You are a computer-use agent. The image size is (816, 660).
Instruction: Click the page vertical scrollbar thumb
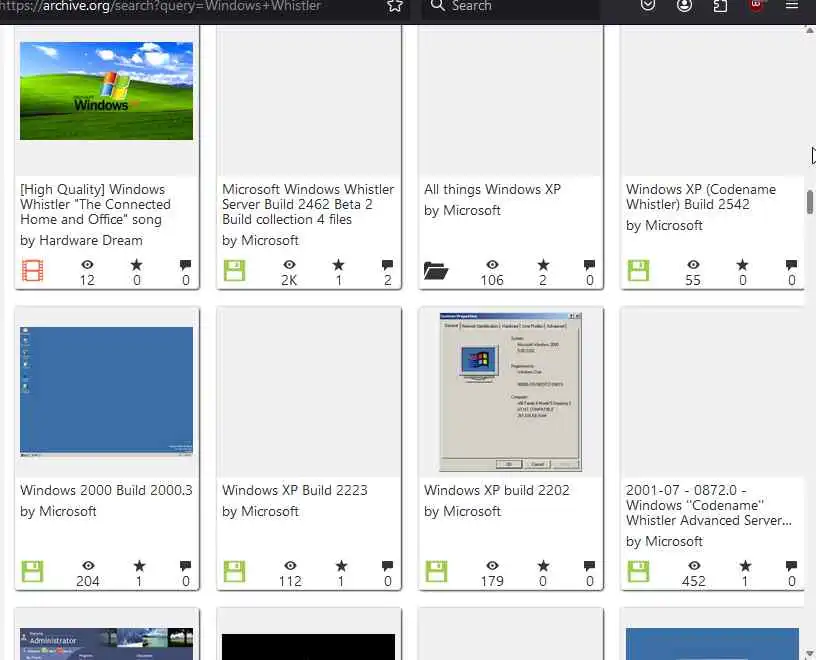pos(810,202)
